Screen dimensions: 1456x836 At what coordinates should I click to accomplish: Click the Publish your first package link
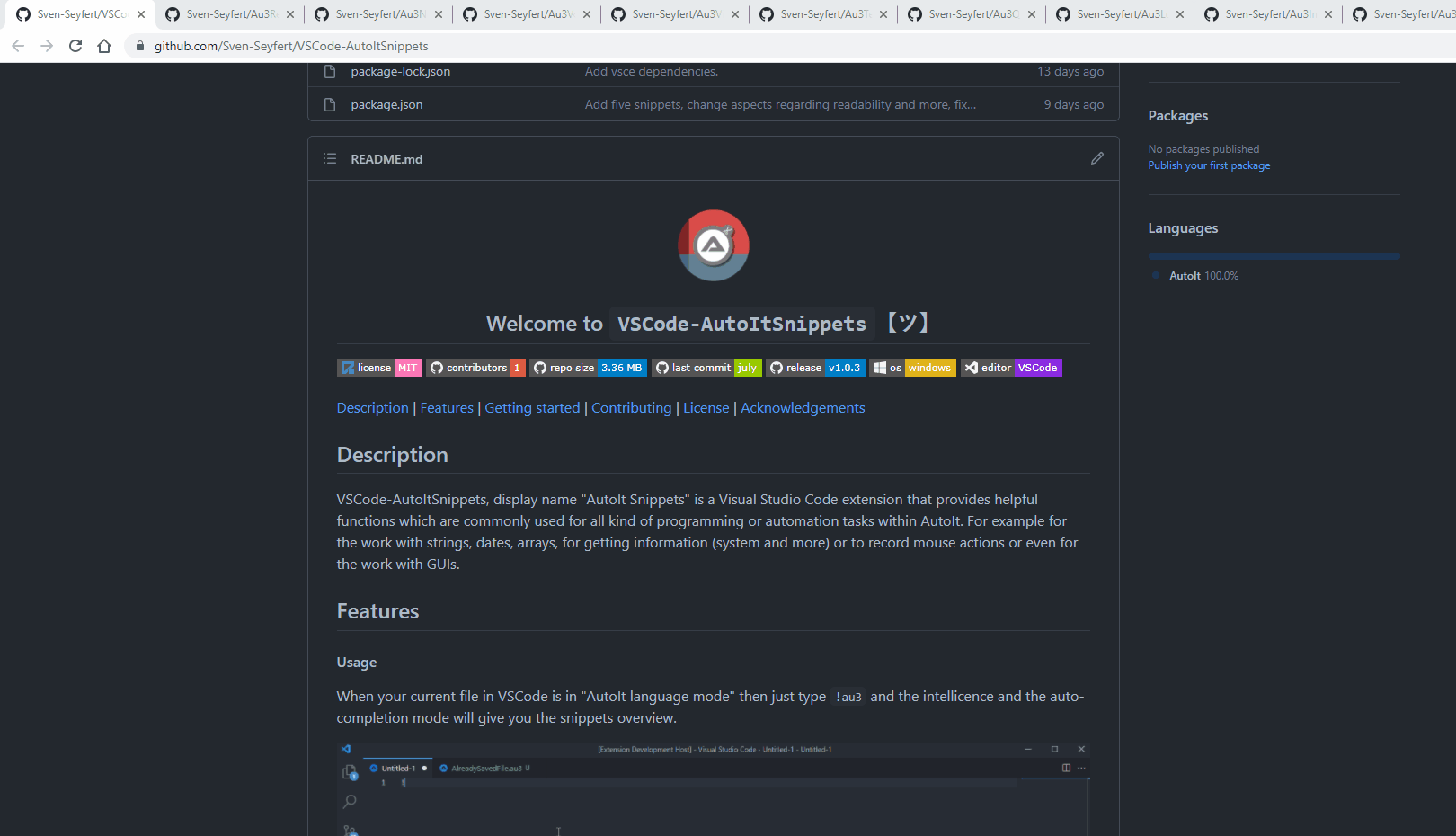pyautogui.click(x=1209, y=165)
